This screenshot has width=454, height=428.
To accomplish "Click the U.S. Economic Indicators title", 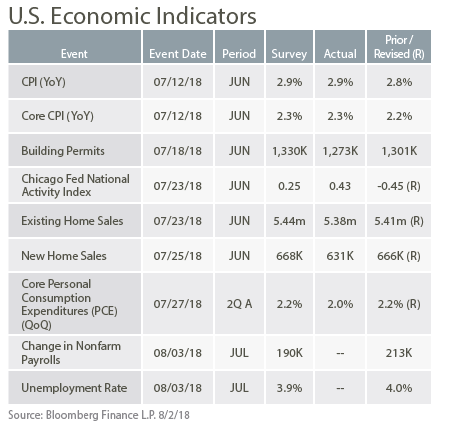I will click(132, 15).
